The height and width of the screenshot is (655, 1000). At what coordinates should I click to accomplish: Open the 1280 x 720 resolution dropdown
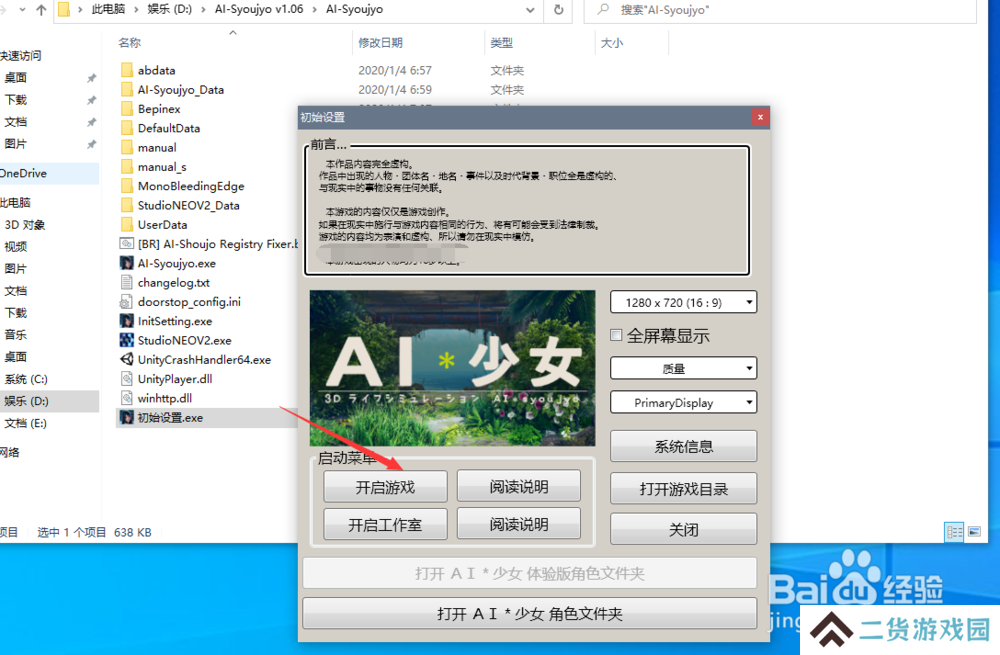pyautogui.click(x=683, y=302)
